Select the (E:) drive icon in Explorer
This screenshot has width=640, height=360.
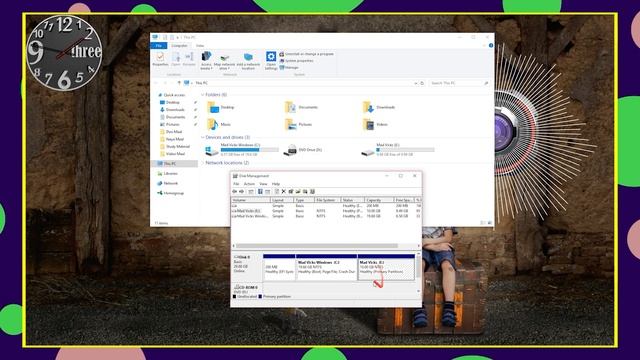coord(367,152)
